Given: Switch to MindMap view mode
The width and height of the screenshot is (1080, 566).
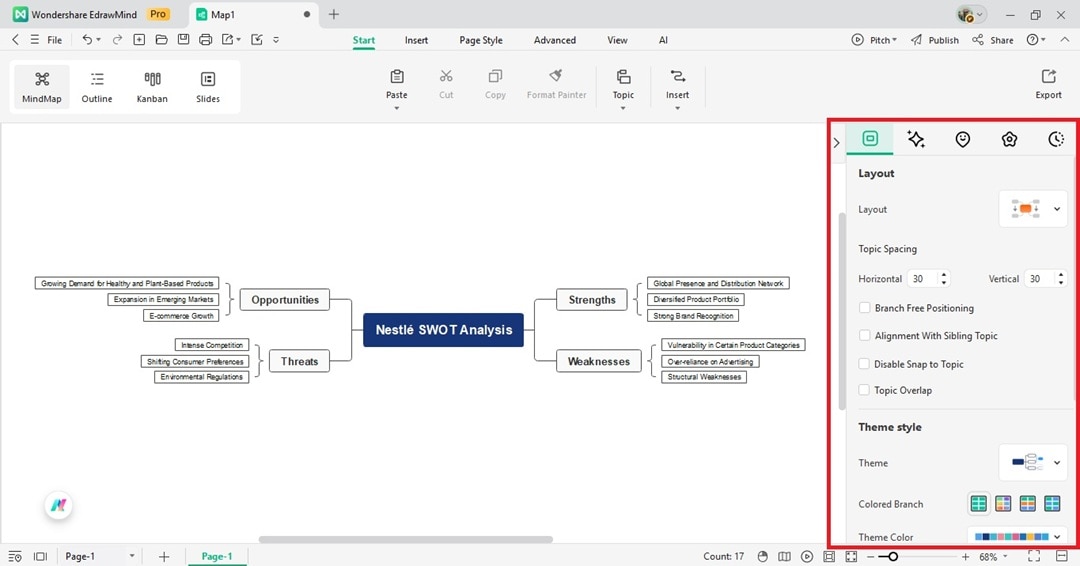Looking at the screenshot, I should 41,87.
